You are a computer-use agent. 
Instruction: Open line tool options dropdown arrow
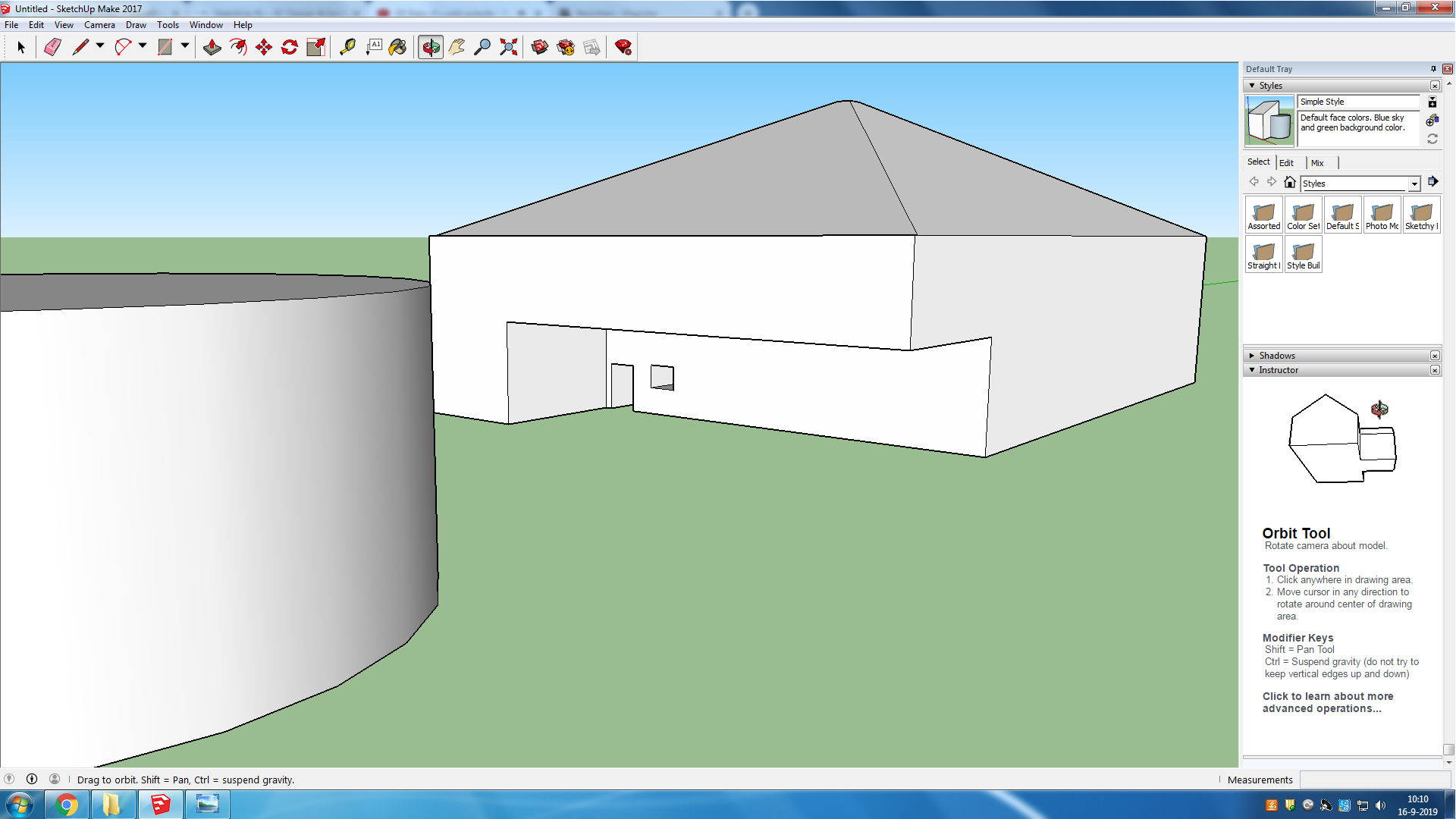(100, 46)
